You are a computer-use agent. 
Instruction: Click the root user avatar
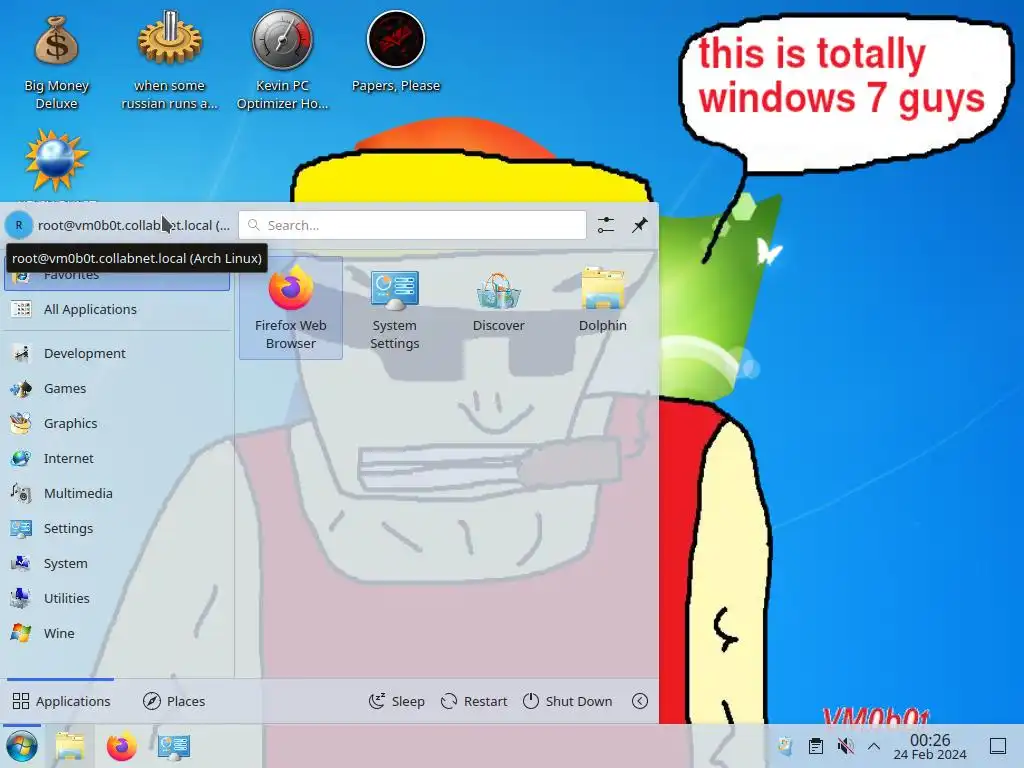tap(19, 225)
